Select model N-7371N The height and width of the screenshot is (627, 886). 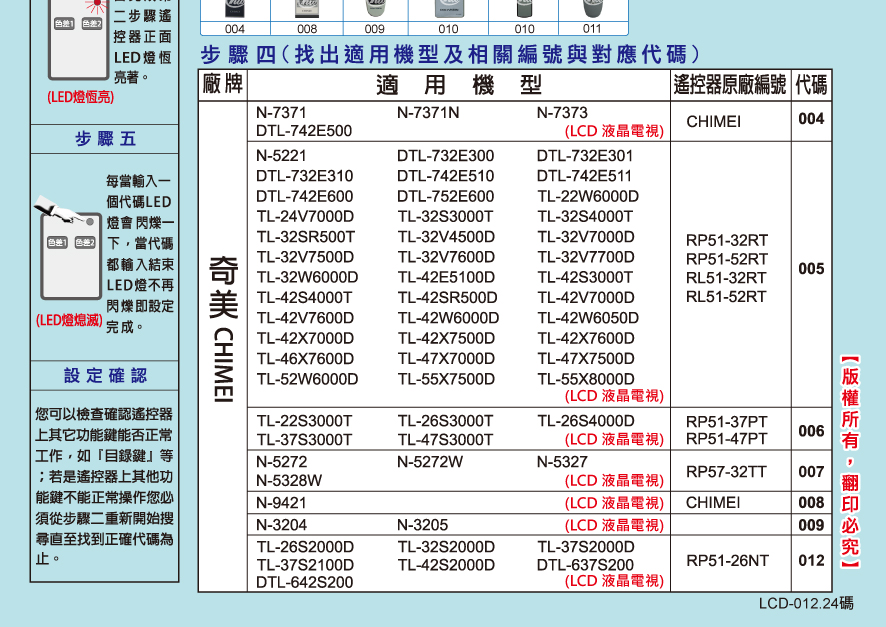428,113
